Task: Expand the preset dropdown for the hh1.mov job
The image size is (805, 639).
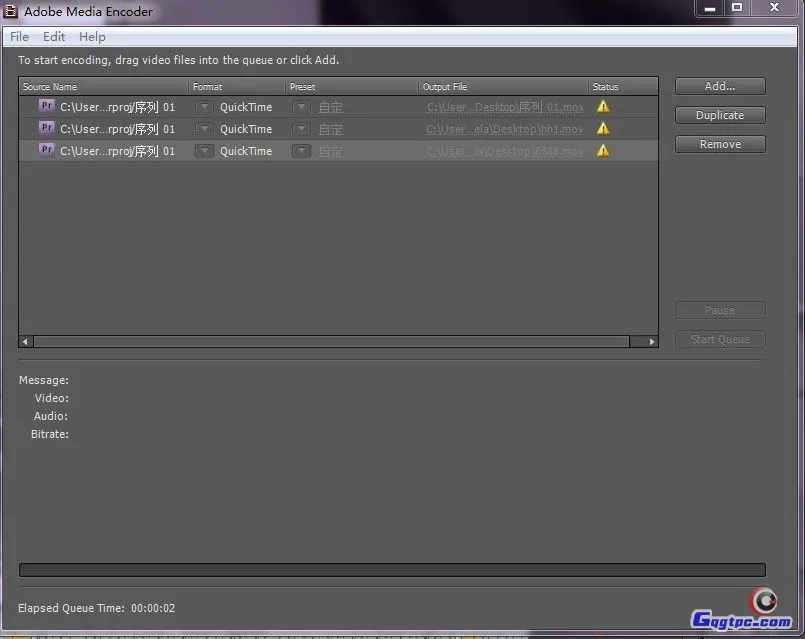Action: pos(301,129)
